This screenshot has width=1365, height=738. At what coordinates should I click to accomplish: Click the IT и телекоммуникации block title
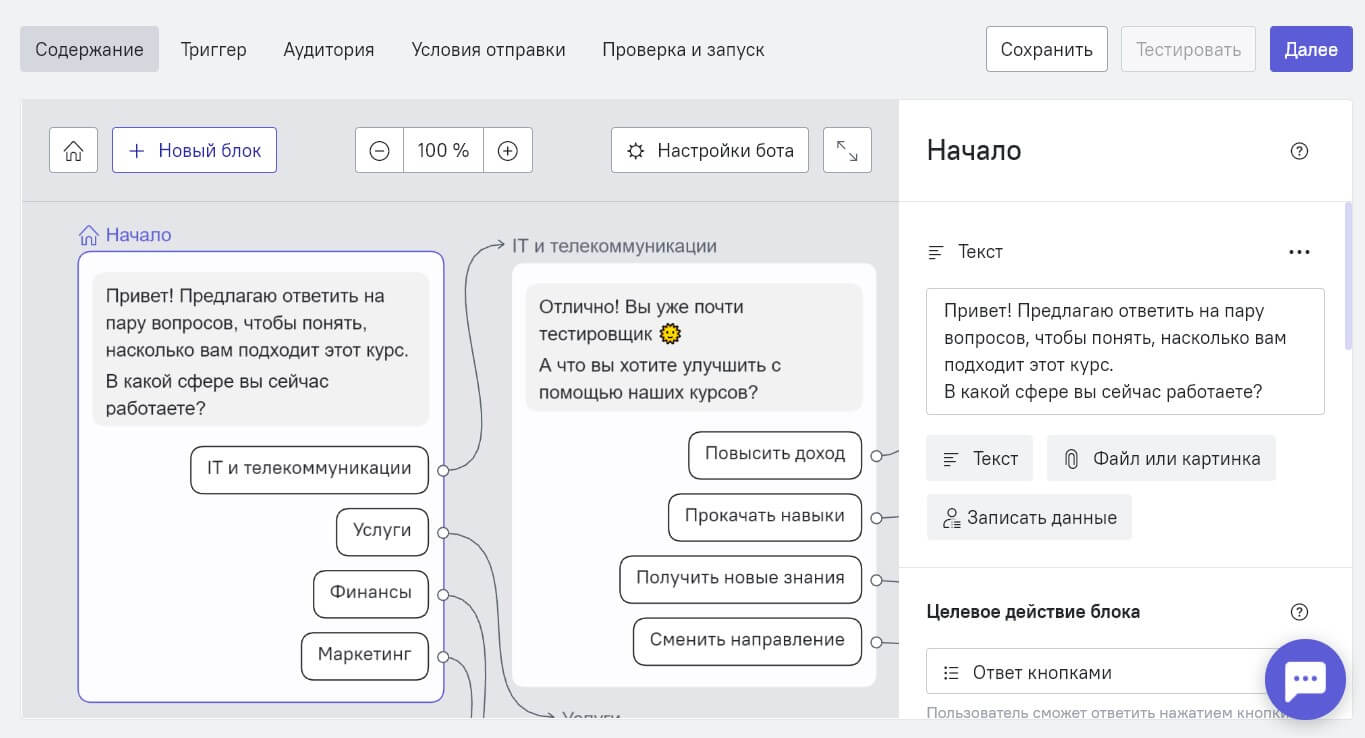coord(614,246)
